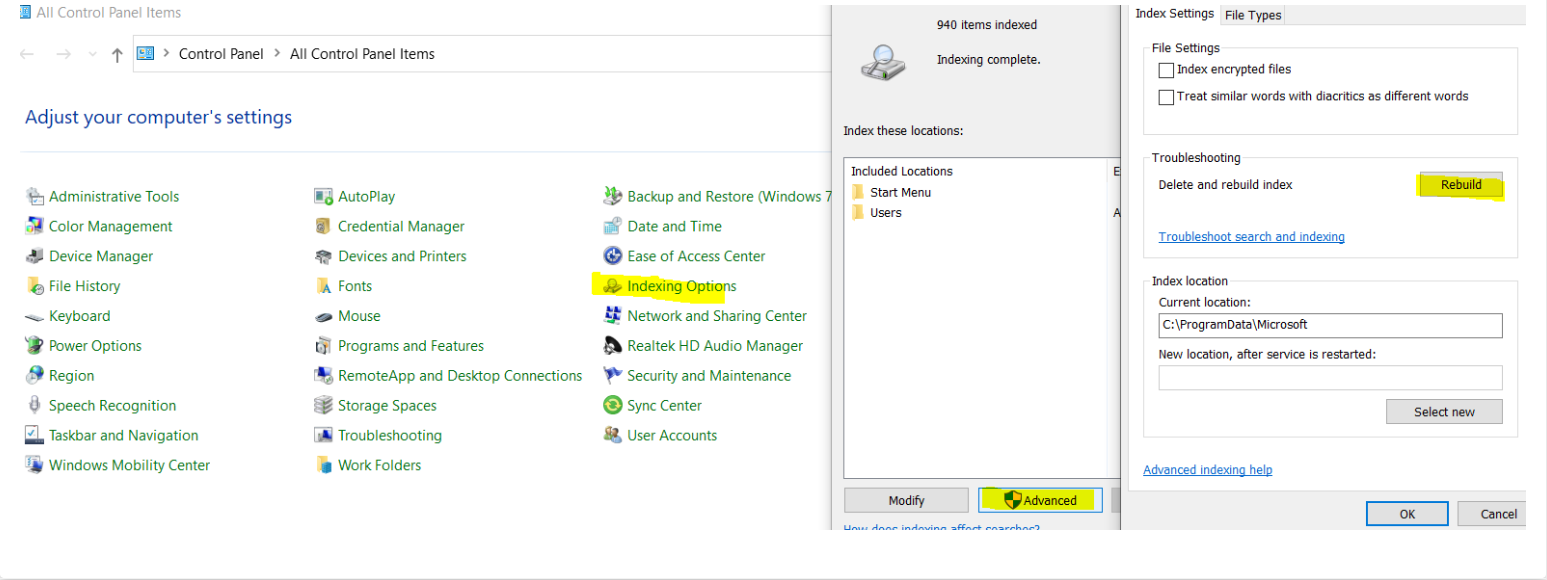
Task: Open Power Options
Action: [93, 345]
